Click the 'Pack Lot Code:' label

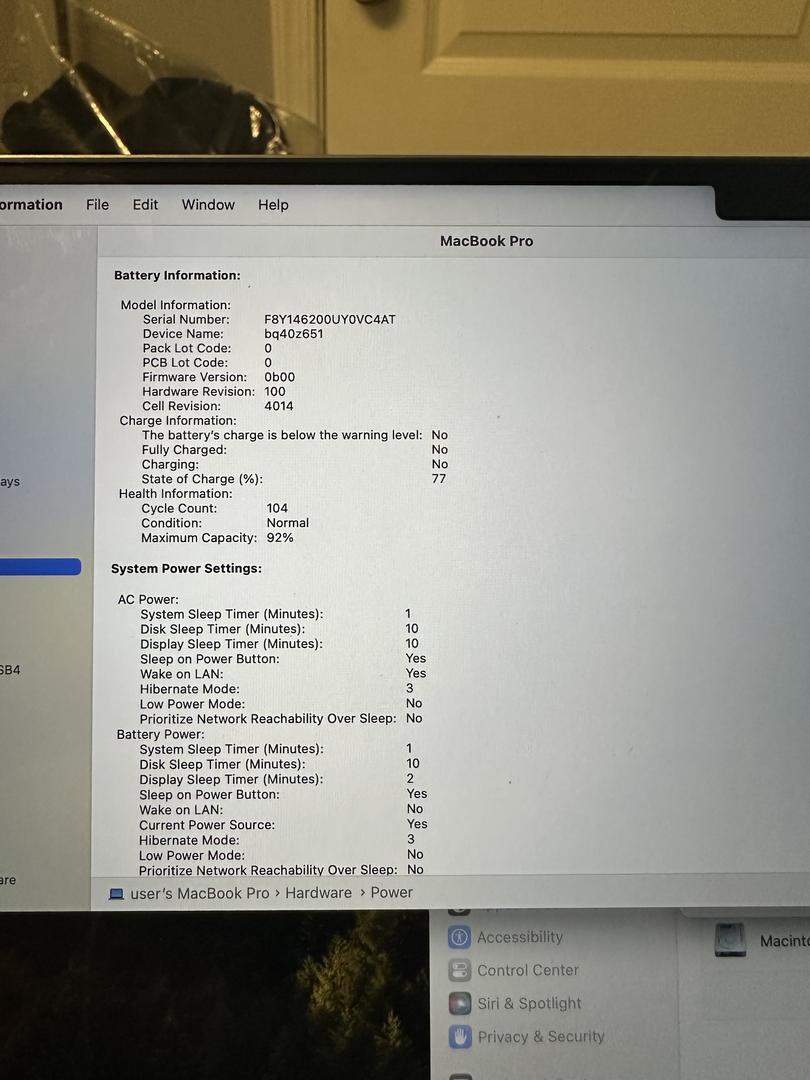[x=187, y=349]
